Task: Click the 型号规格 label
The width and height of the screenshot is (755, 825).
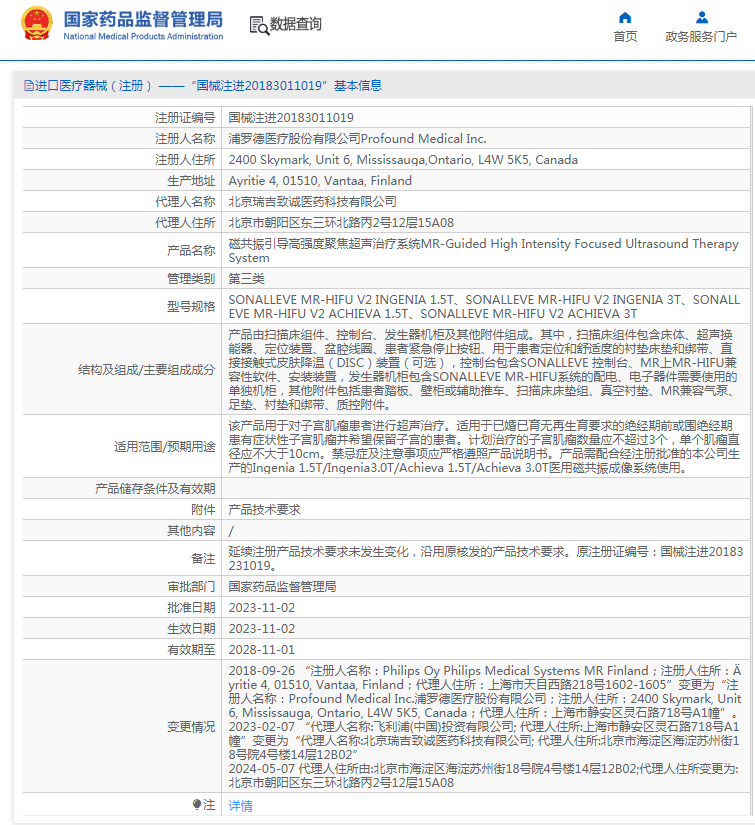Action: pos(191,306)
